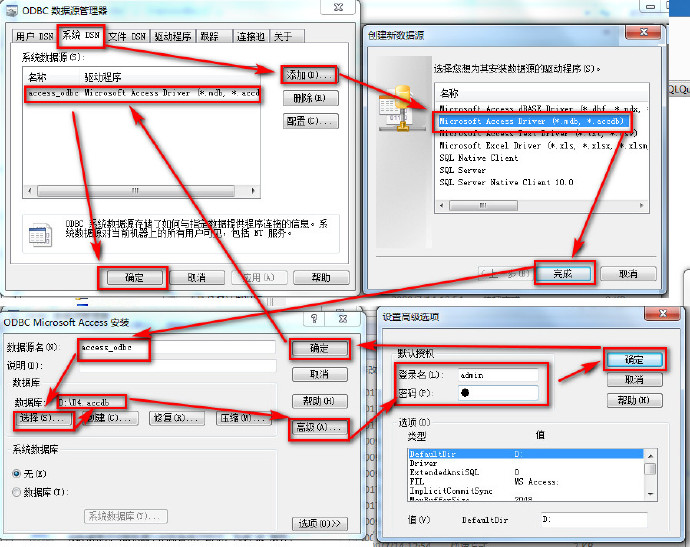
Task: Click vertical scrollbar thumb in 设置高级选项 options list
Action: click(650, 469)
